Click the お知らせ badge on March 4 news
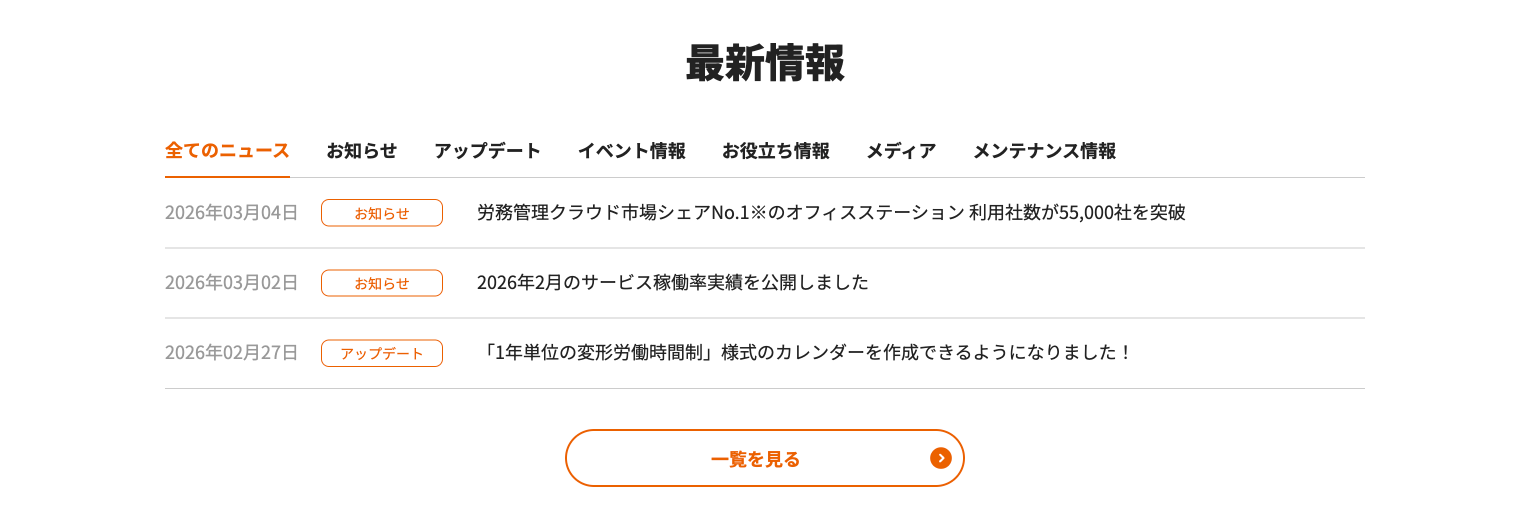Screen dimensions: 1530x527 pyautogui.click(x=381, y=213)
